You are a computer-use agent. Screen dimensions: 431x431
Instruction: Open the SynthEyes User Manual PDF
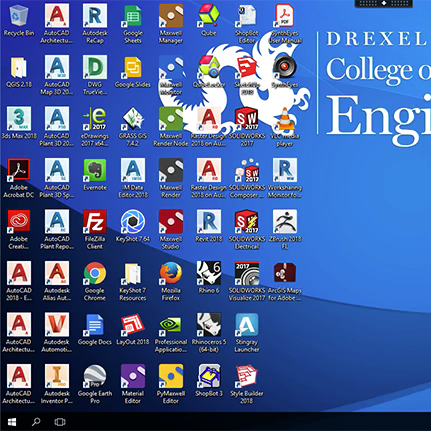tap(285, 16)
